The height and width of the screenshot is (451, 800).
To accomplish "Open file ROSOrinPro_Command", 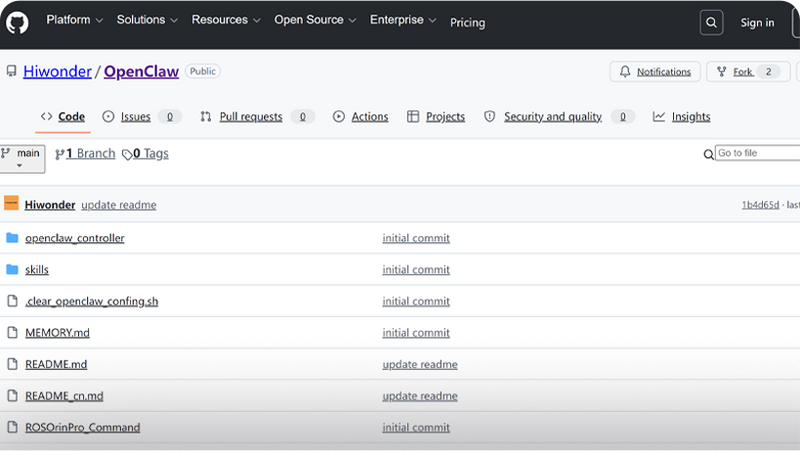I will [83, 428].
